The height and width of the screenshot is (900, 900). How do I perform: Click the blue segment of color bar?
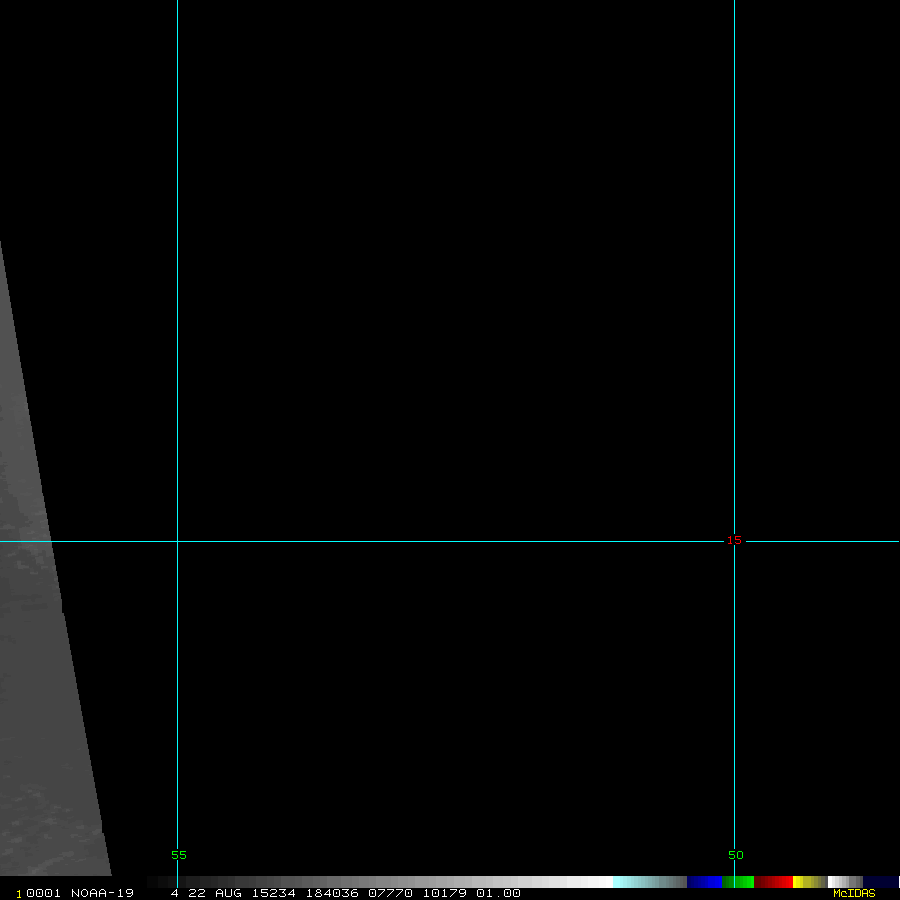click(704, 882)
